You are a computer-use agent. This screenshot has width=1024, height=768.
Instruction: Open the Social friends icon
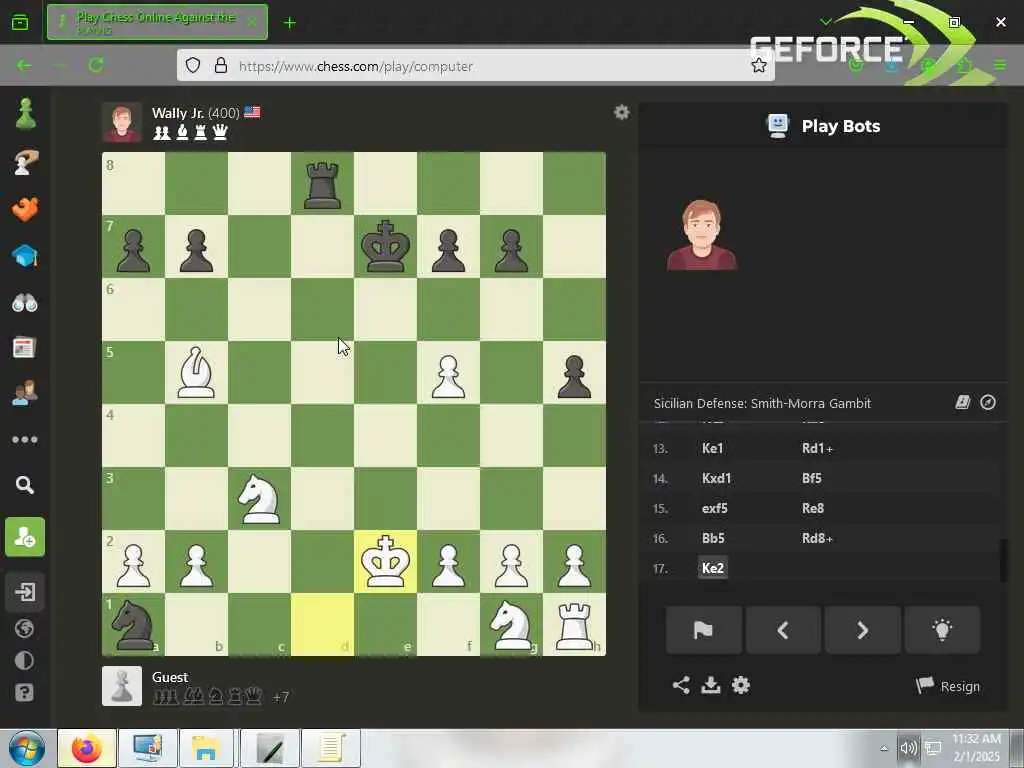click(25, 393)
